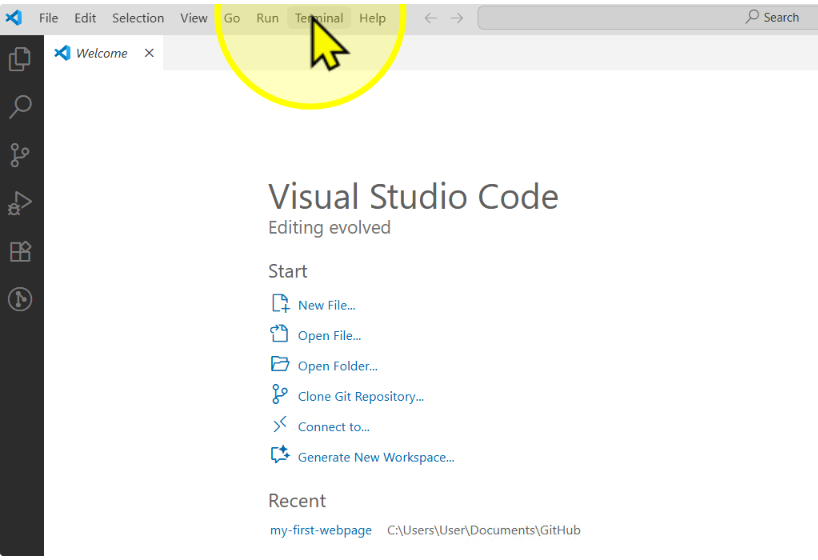The width and height of the screenshot is (818, 560).
Task: Click the New File icon under Start
Action: click(x=280, y=303)
